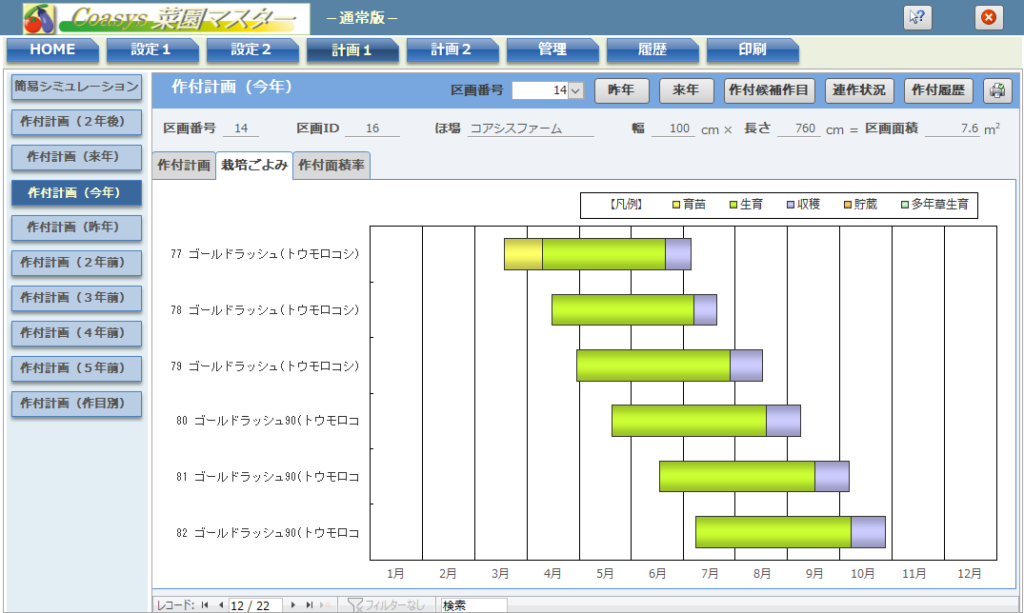1024x613 pixels.
Task: Open 作付計画（来年） in sidebar
Action: (76, 157)
